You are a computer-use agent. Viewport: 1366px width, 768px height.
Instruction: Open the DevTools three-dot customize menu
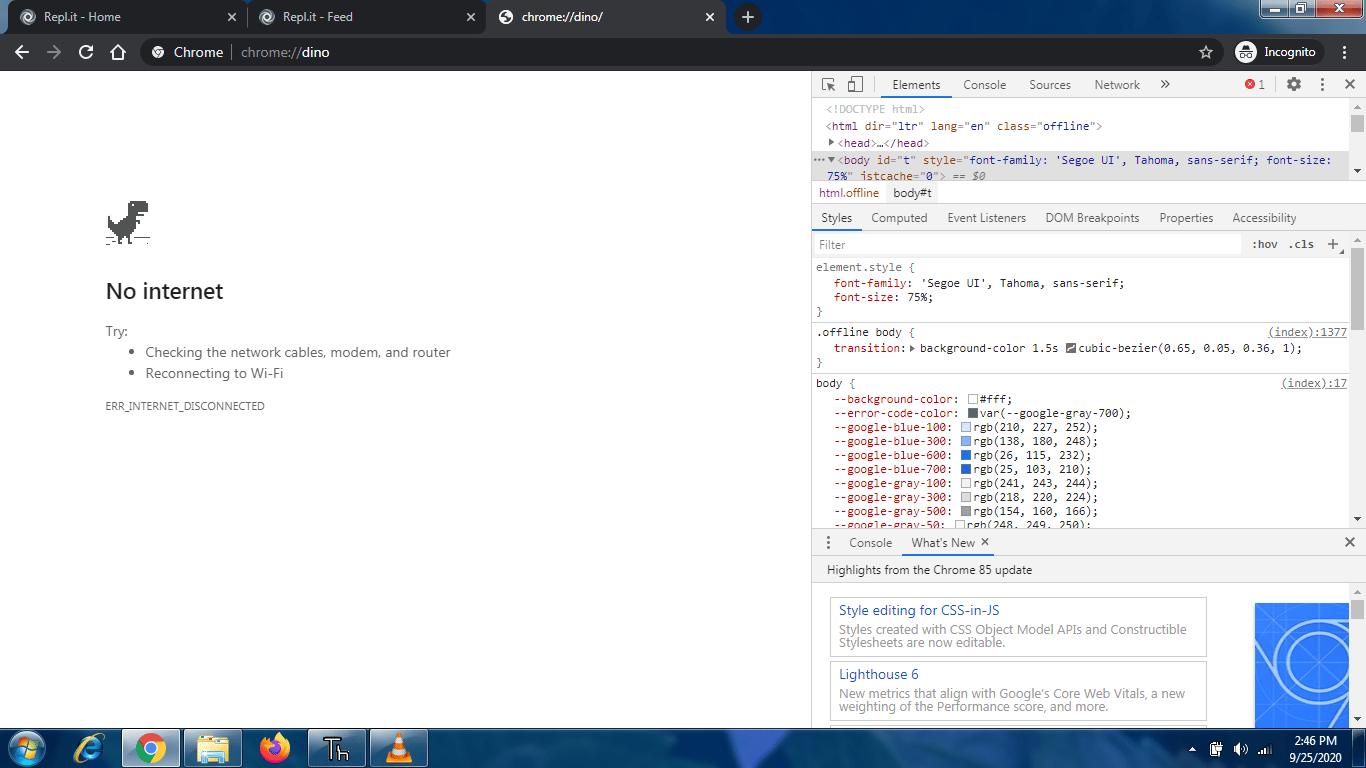tap(1322, 85)
